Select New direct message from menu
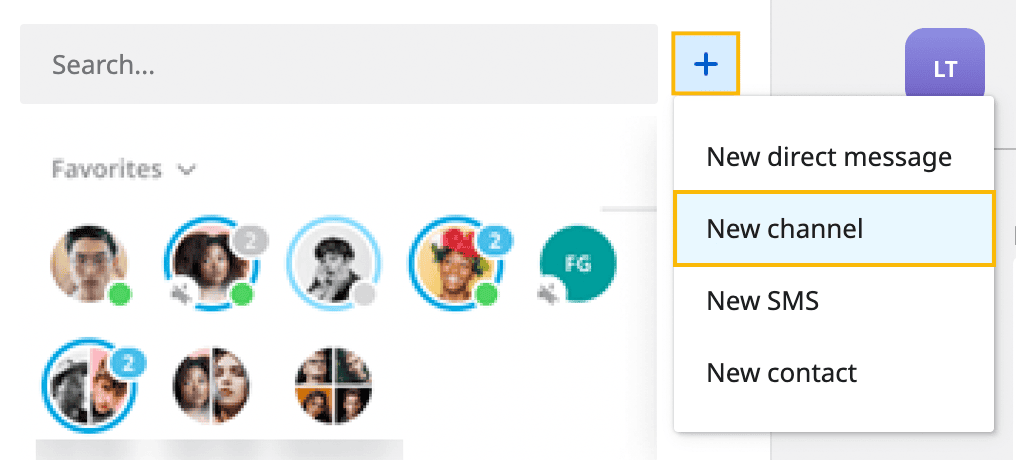The height and width of the screenshot is (460, 1016). pos(829,157)
